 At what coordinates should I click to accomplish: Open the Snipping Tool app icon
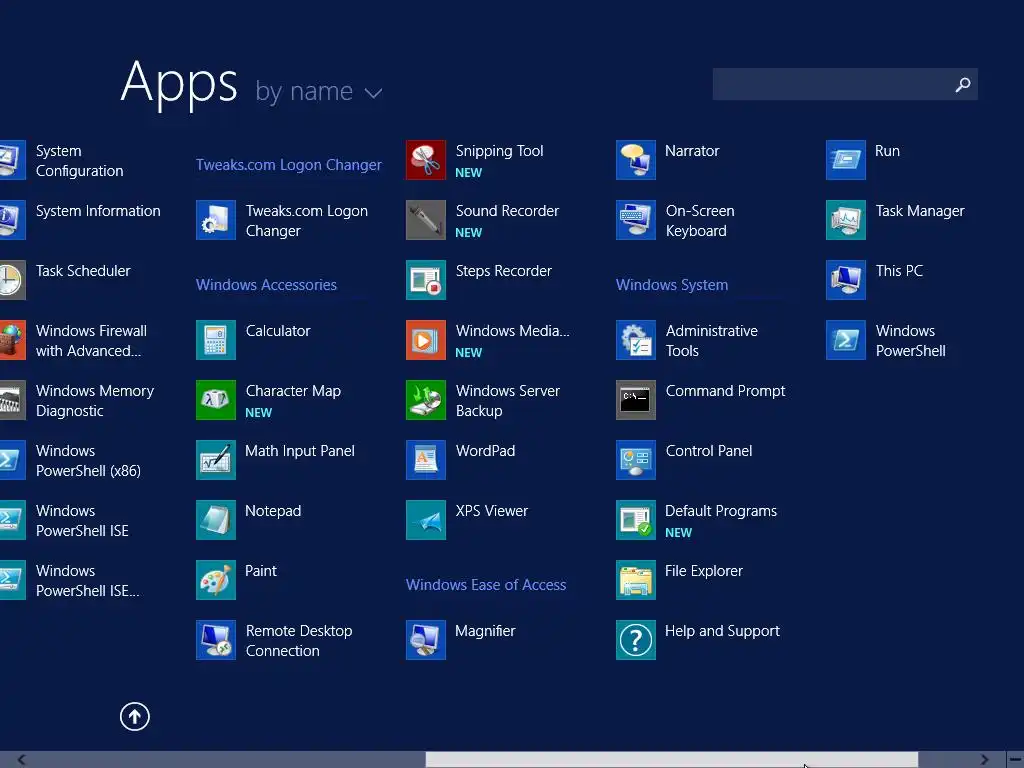[426, 160]
